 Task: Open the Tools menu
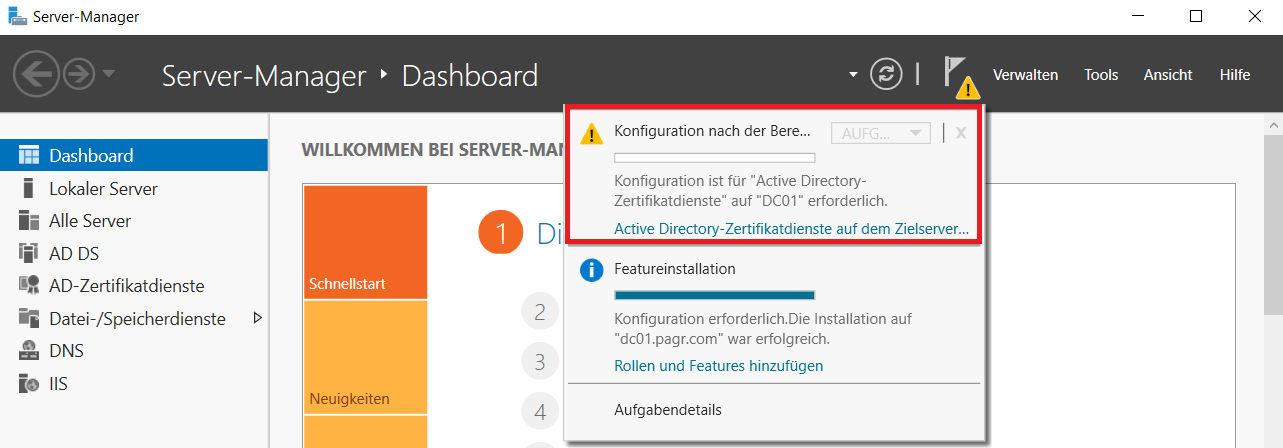pyautogui.click(x=1101, y=75)
